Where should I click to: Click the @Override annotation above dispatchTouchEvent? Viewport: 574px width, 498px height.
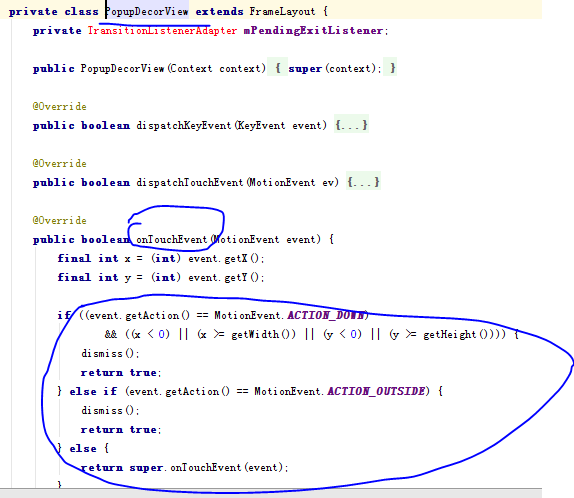59,163
